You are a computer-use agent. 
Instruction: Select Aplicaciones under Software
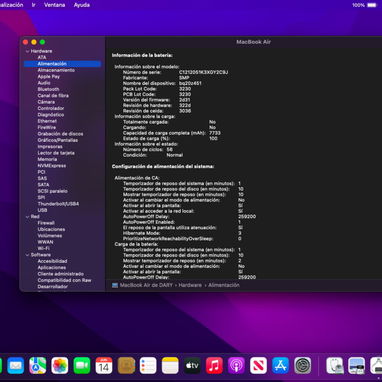pos(52,268)
